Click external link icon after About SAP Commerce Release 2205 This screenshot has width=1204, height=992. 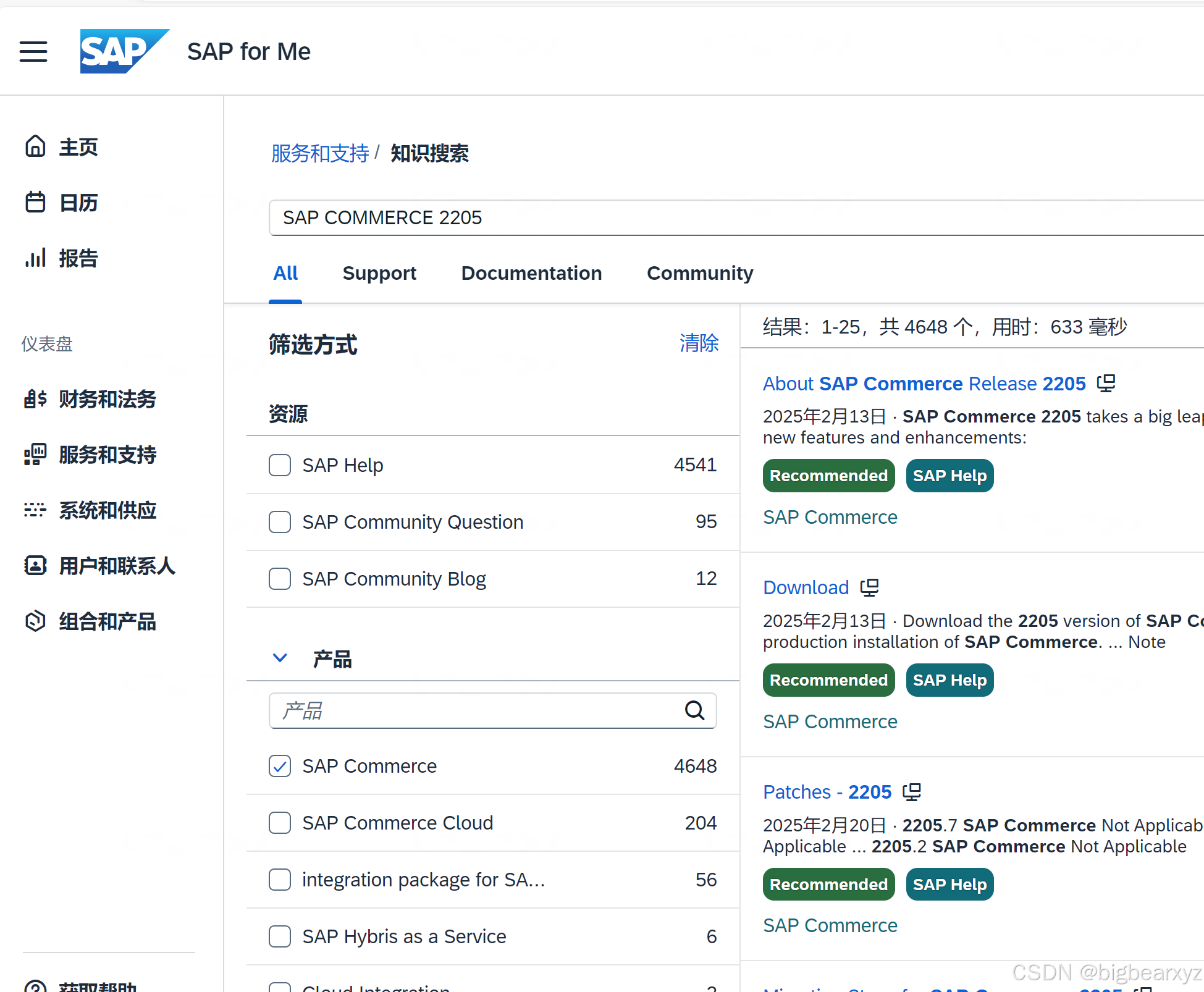pos(1106,384)
